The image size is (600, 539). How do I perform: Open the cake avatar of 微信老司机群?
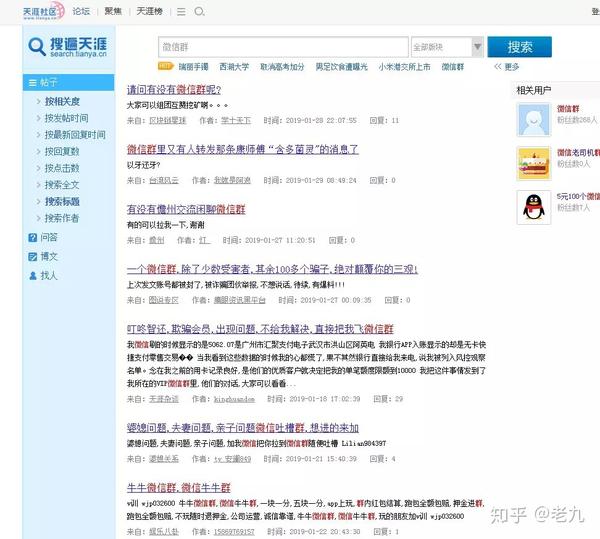(534, 163)
